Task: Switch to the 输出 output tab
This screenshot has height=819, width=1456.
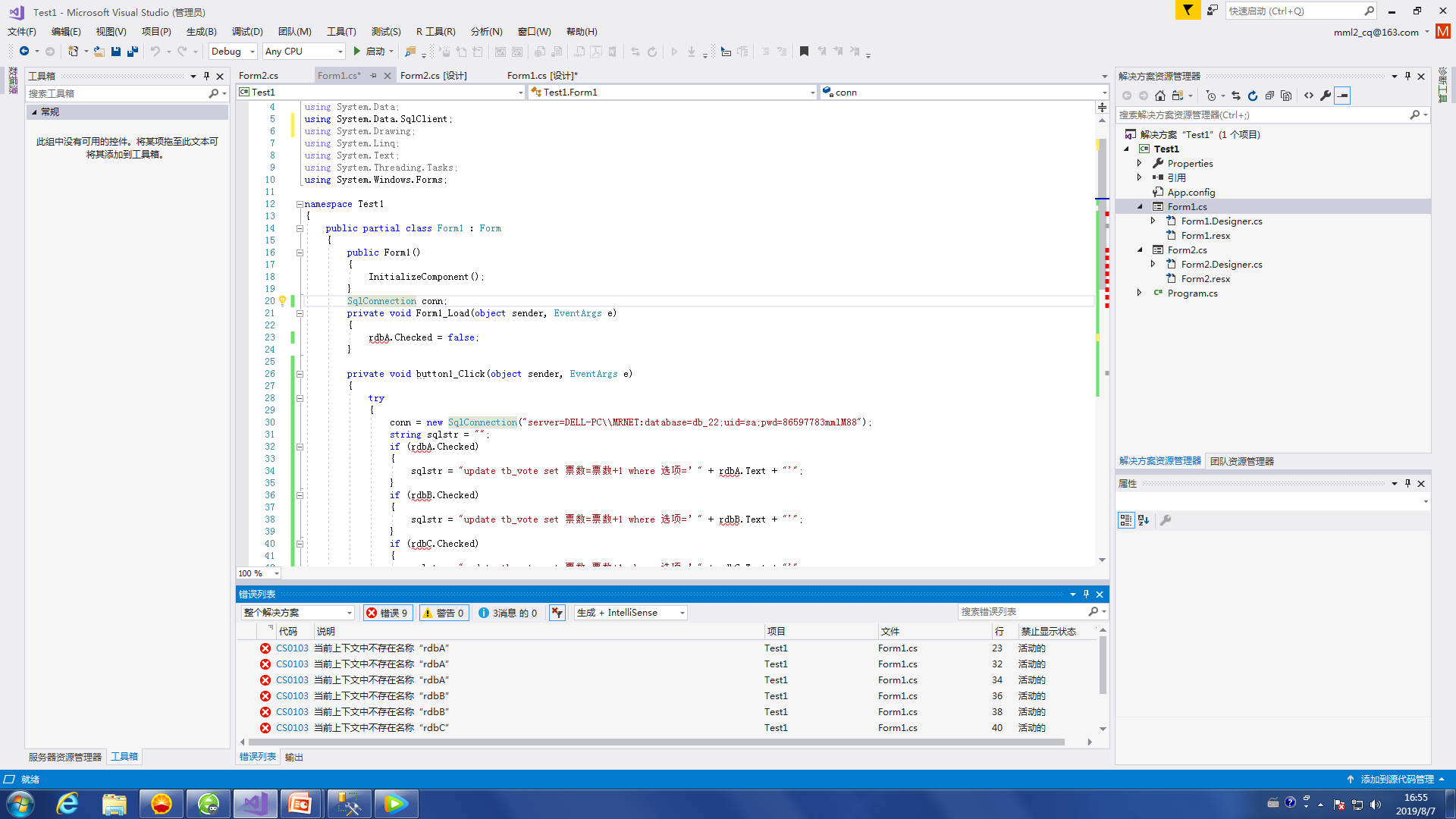Action: coord(294,758)
